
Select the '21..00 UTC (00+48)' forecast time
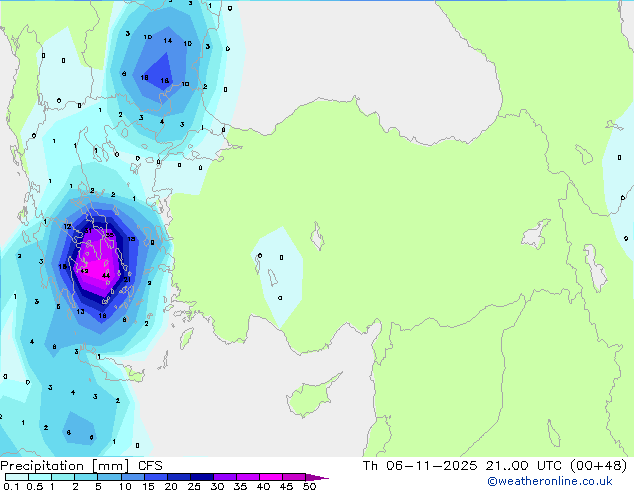pyautogui.click(x=556, y=465)
